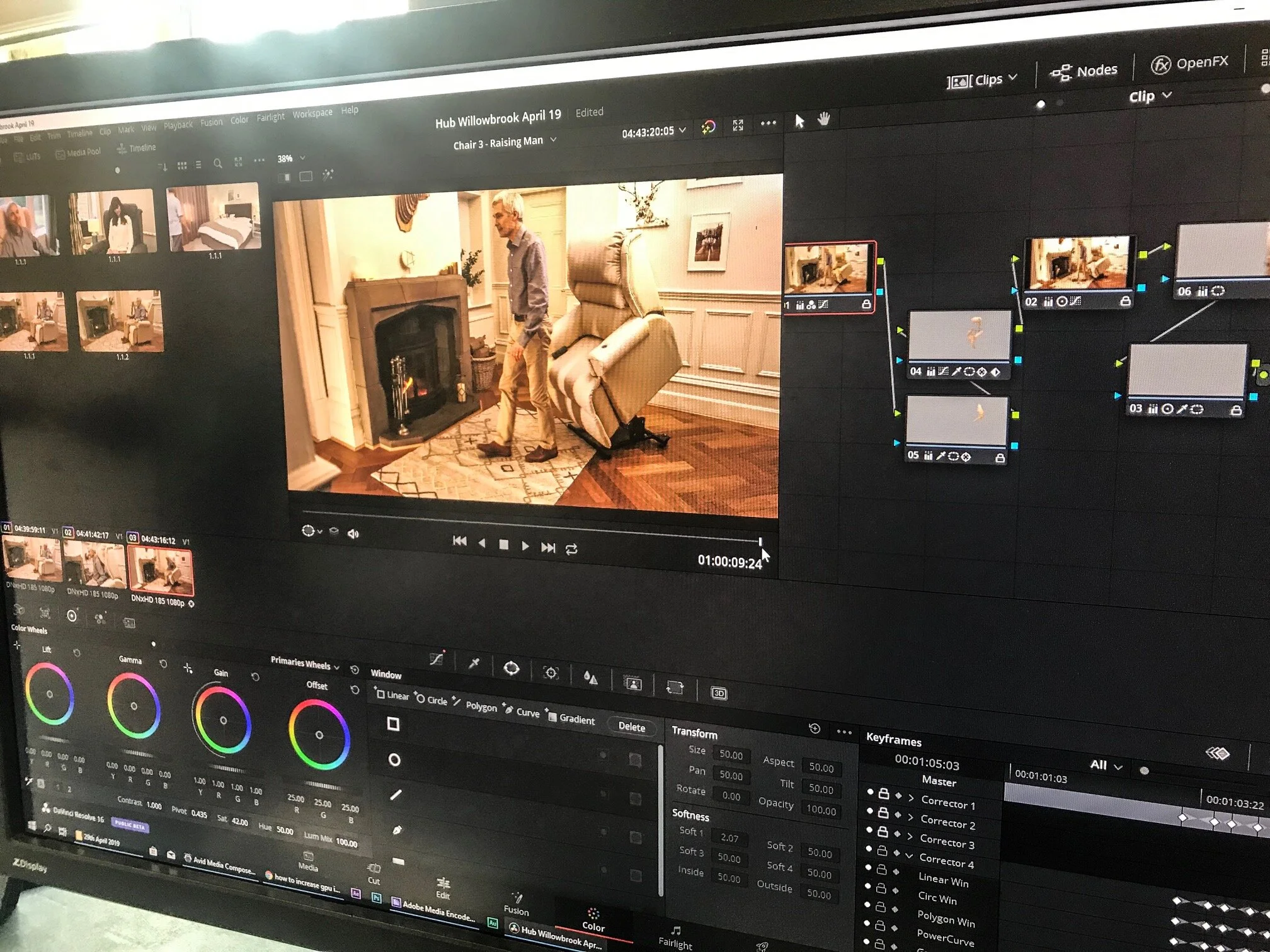This screenshot has height=952, width=1270.
Task: Open the Qualifier eyedropper palette
Action: pyautogui.click(x=474, y=663)
